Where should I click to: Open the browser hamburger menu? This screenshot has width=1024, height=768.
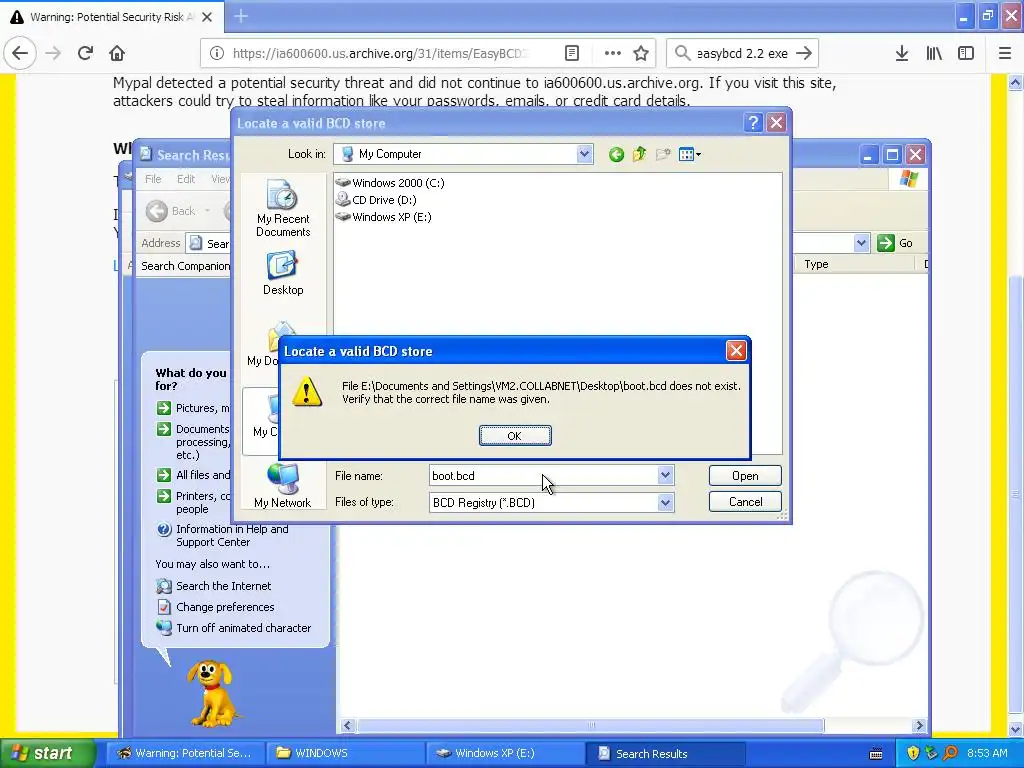point(1005,53)
